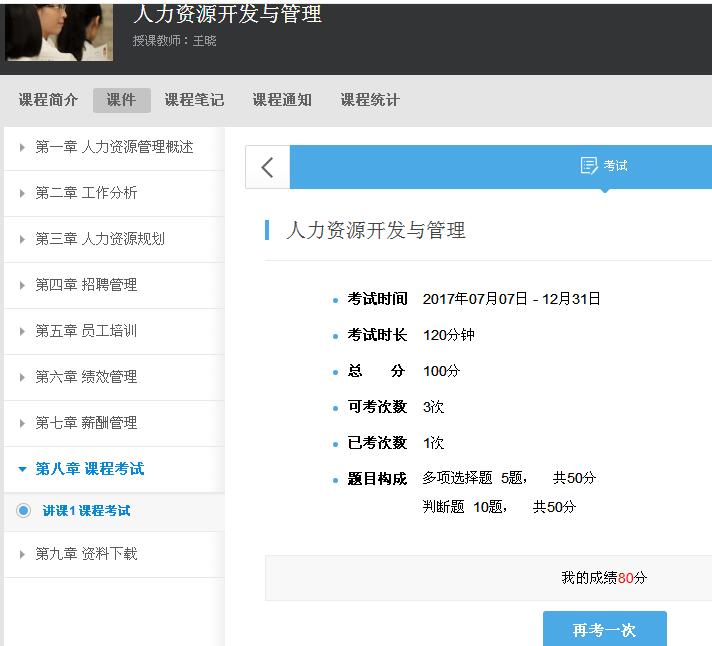Click the course thumbnail image
Viewport: 712px width, 646px height.
[59, 32]
